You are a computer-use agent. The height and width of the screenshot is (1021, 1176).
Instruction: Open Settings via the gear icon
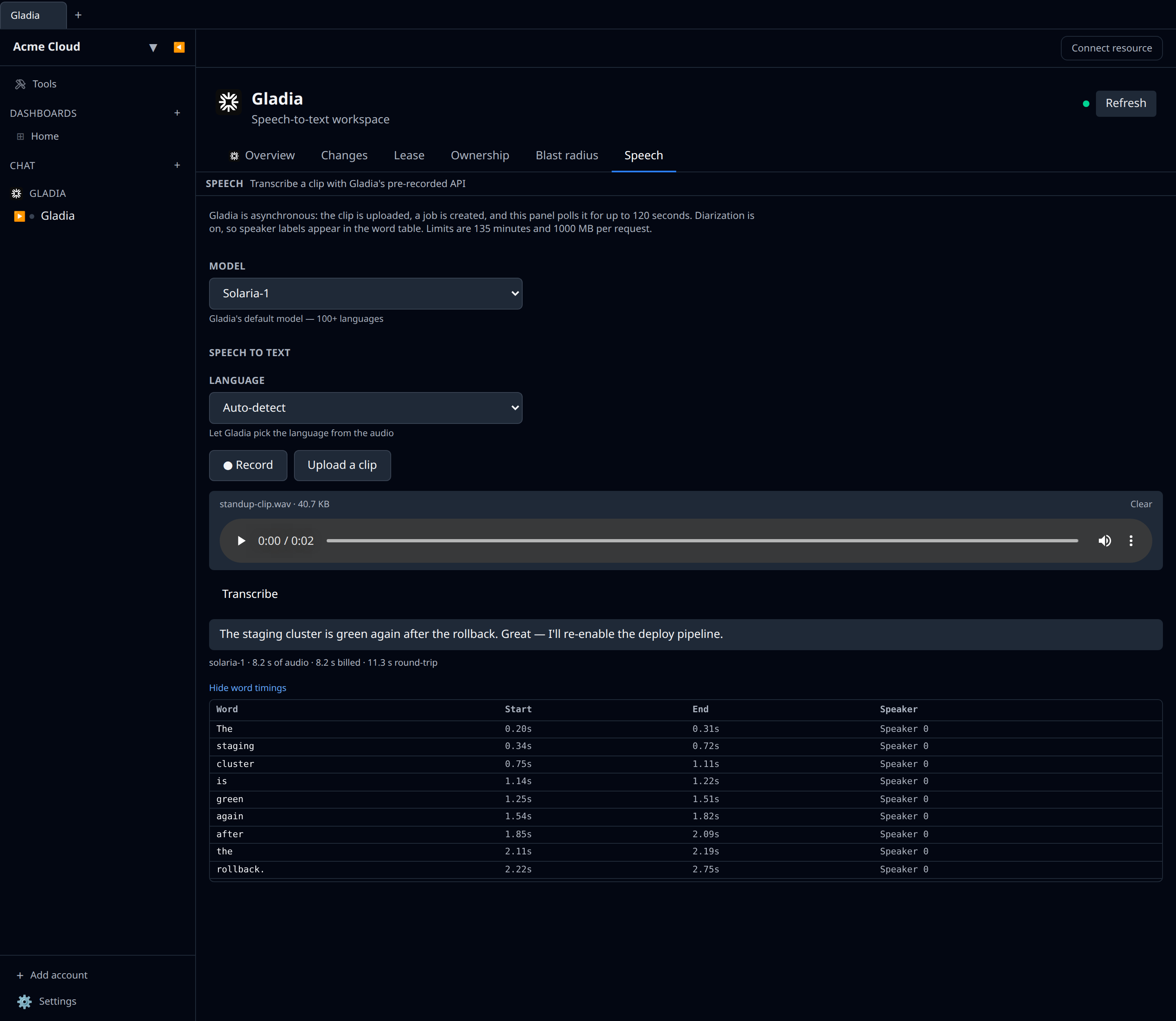(24, 1001)
